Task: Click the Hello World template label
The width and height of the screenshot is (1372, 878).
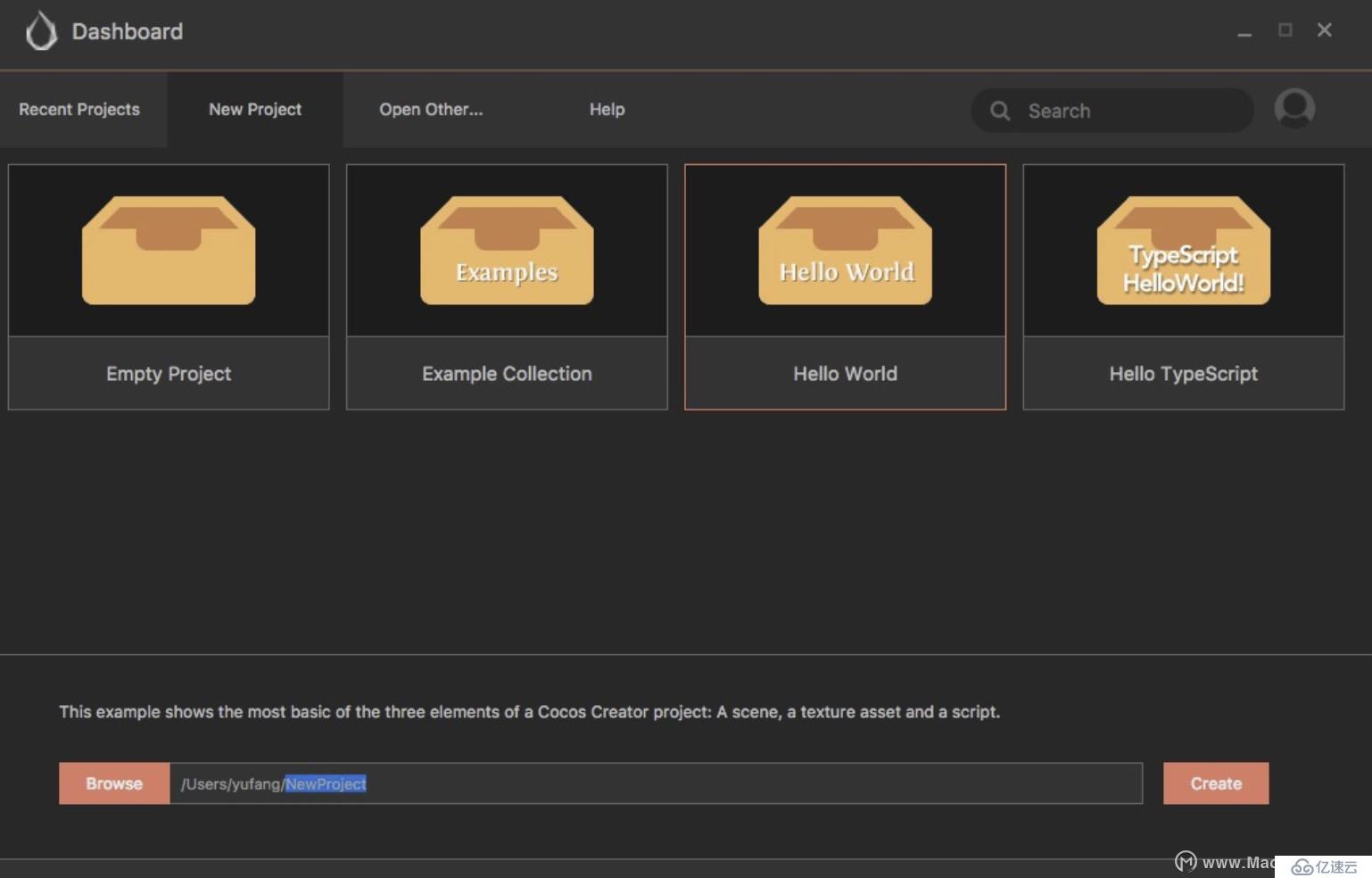Action: click(846, 374)
